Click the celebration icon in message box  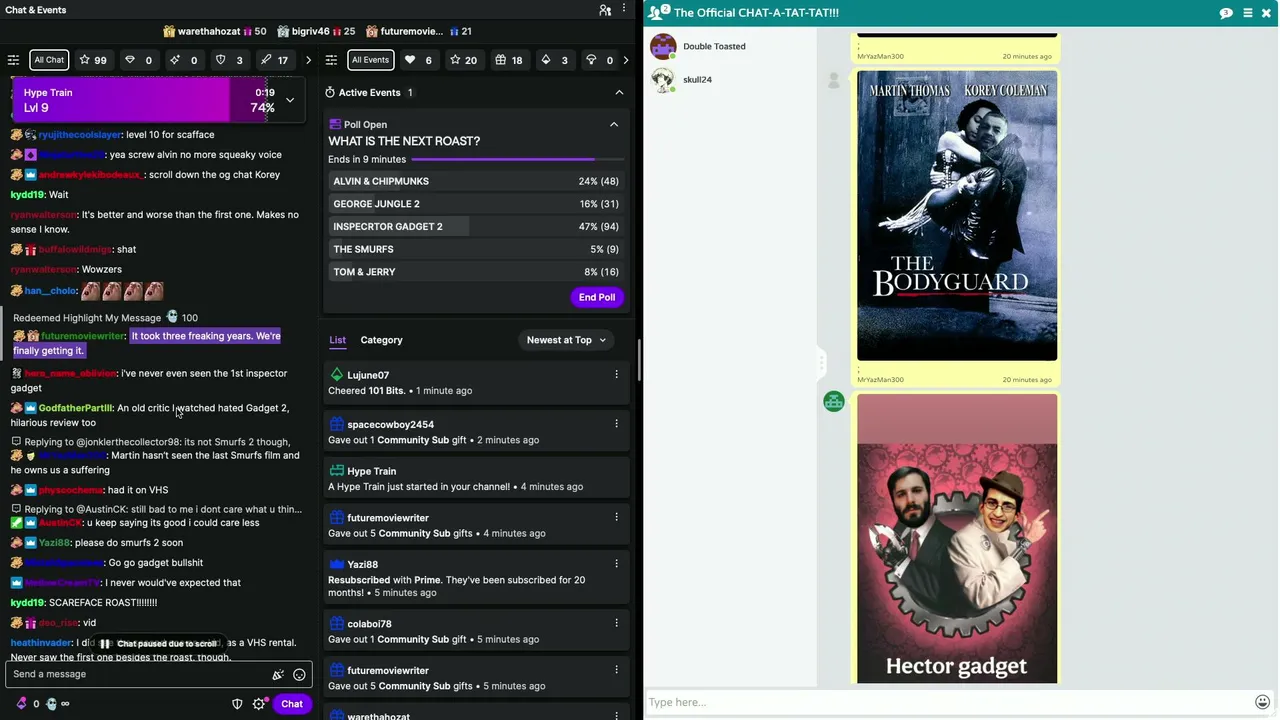pos(278,674)
